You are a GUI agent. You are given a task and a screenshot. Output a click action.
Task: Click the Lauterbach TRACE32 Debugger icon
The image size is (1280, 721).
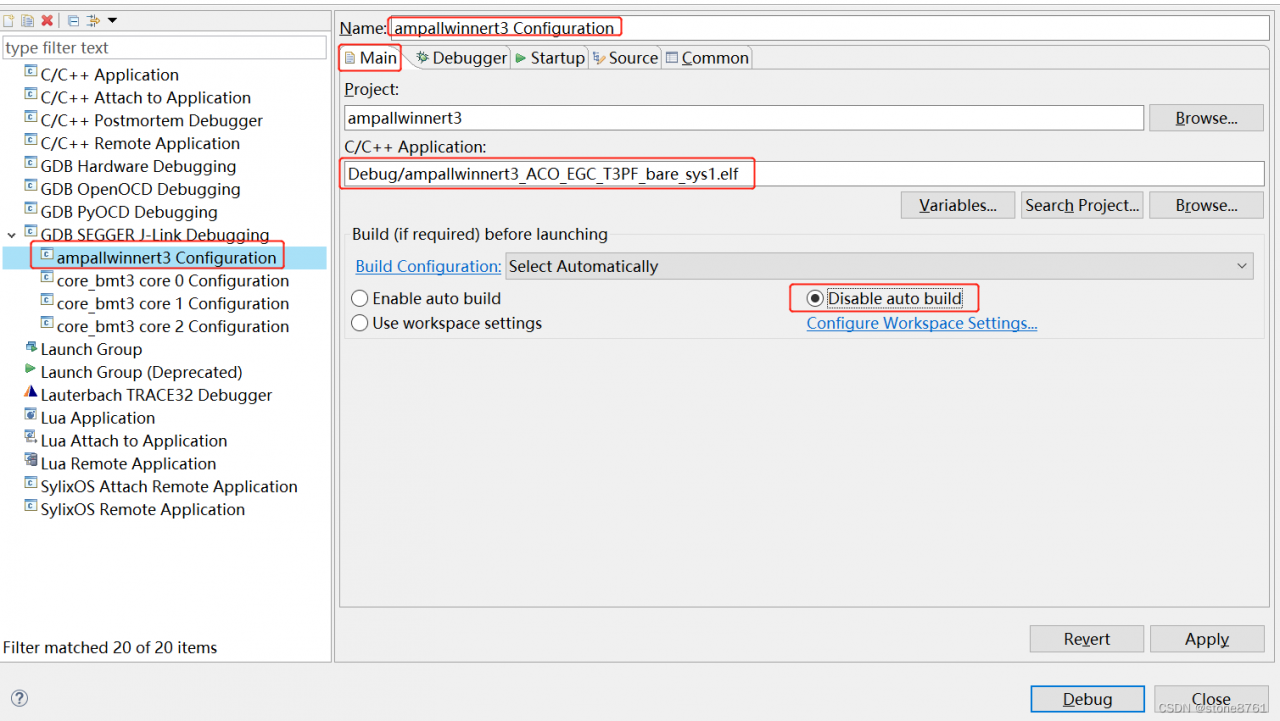coord(31,394)
